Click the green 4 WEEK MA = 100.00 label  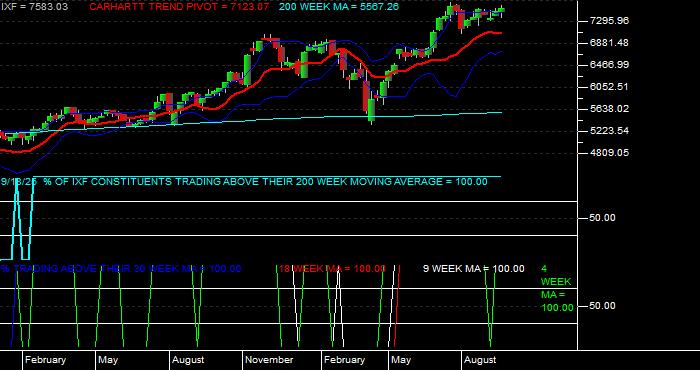(557, 288)
